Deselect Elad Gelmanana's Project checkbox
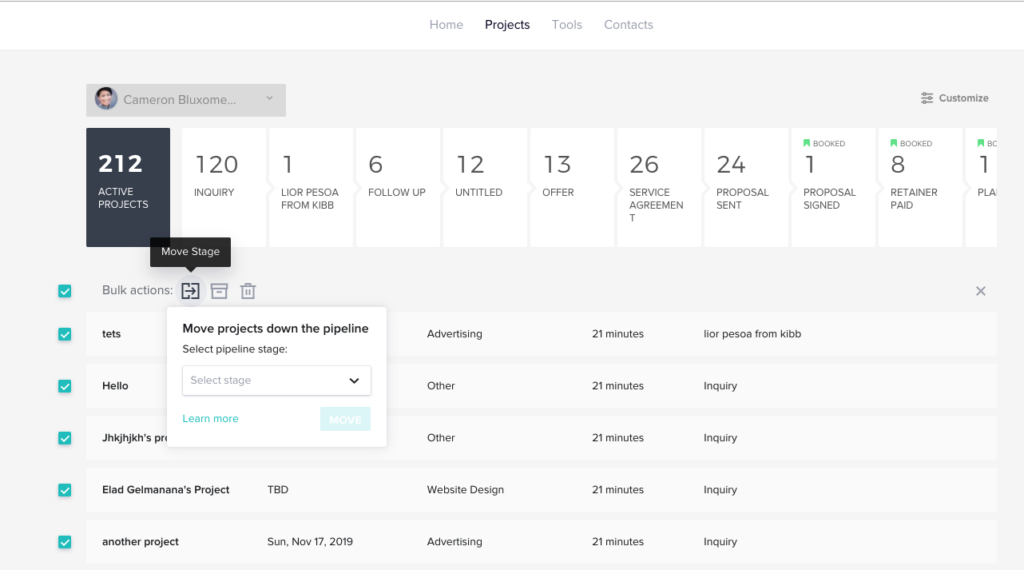Image resolution: width=1024 pixels, height=570 pixels. pyautogui.click(x=65, y=490)
